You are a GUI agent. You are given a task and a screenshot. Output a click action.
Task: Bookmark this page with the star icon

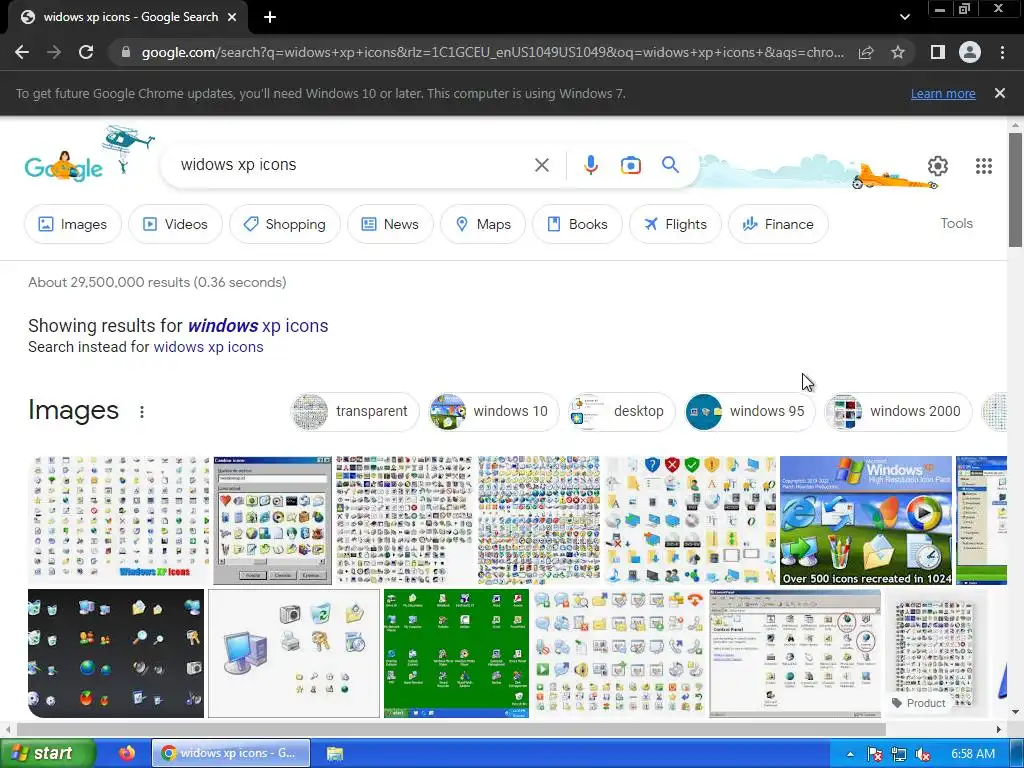point(898,52)
